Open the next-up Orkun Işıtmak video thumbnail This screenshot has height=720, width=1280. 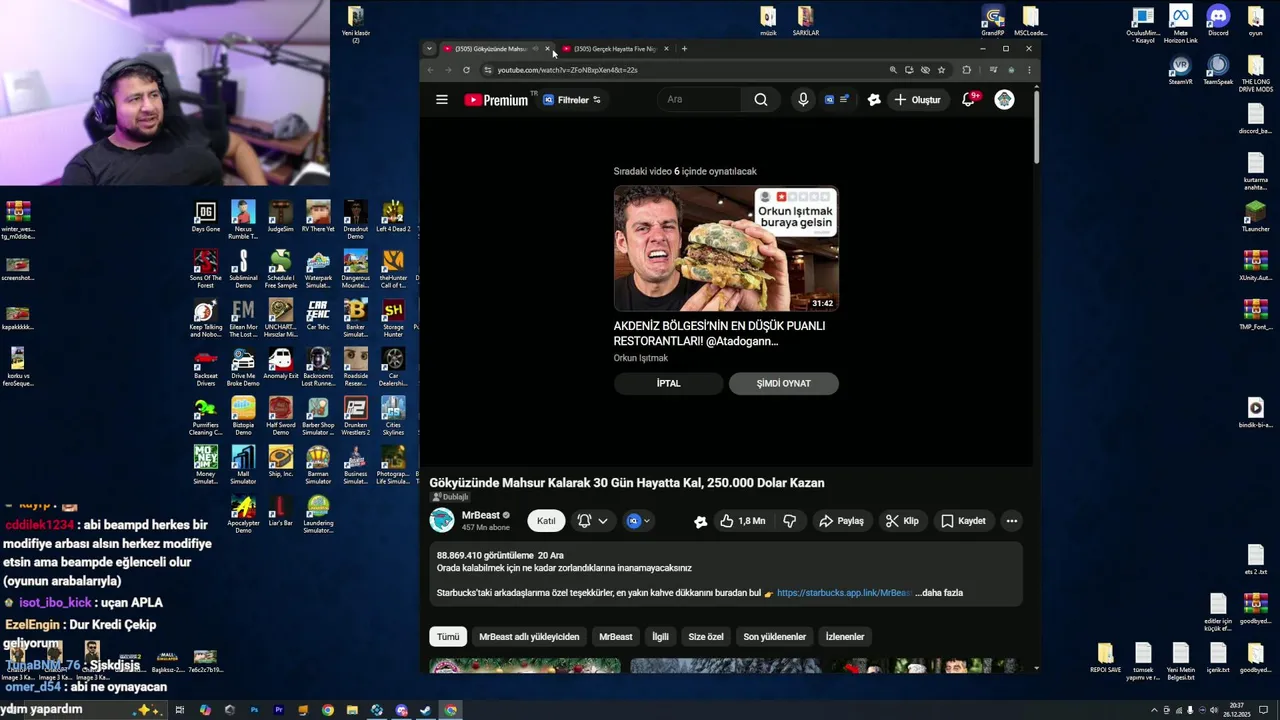click(726, 248)
